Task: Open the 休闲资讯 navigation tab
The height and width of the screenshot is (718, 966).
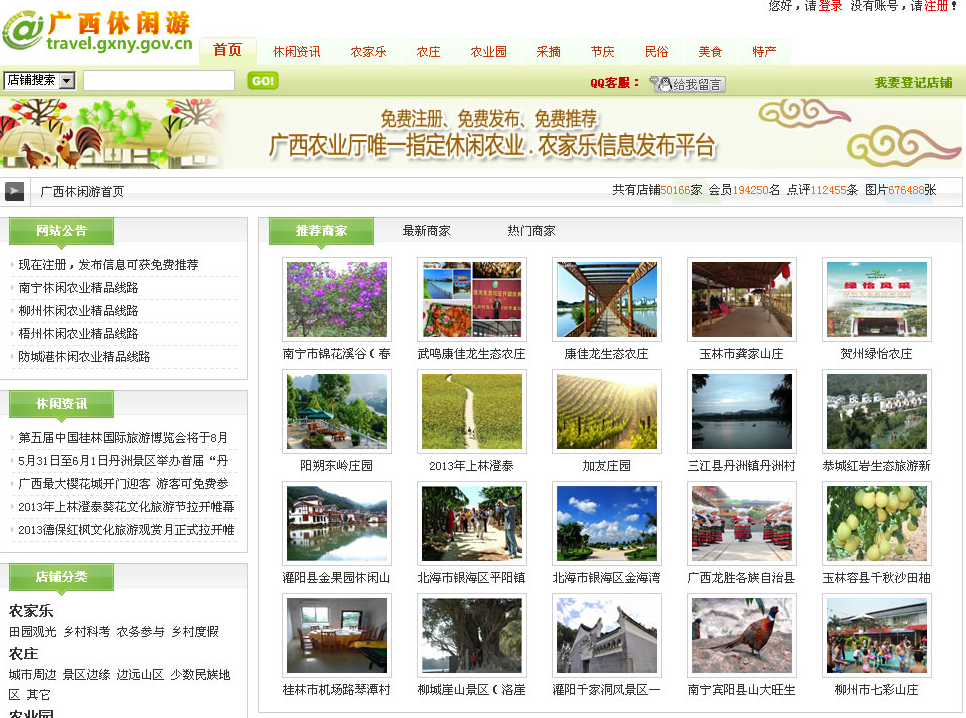Action: click(296, 52)
